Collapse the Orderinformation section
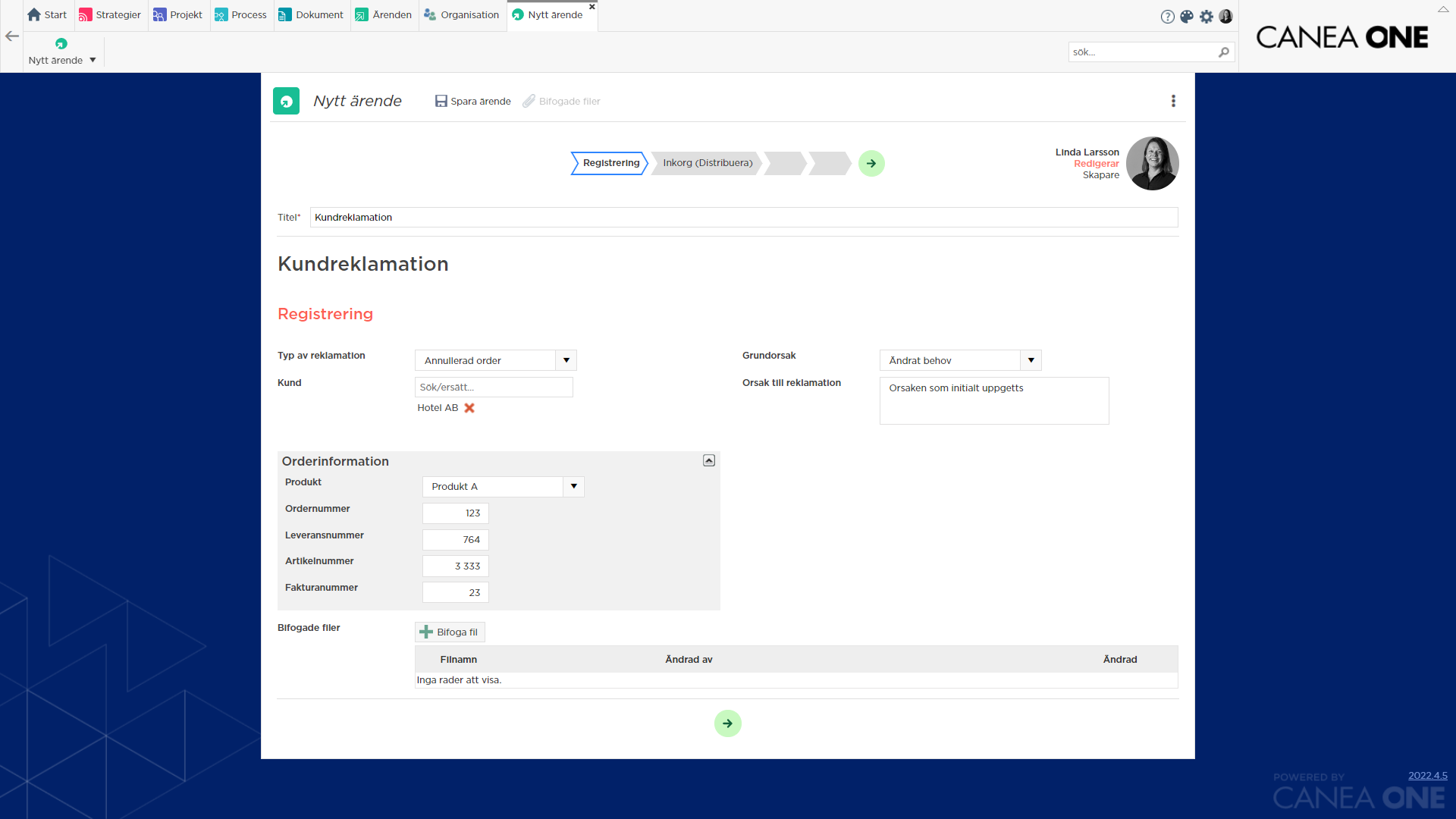 coord(709,460)
